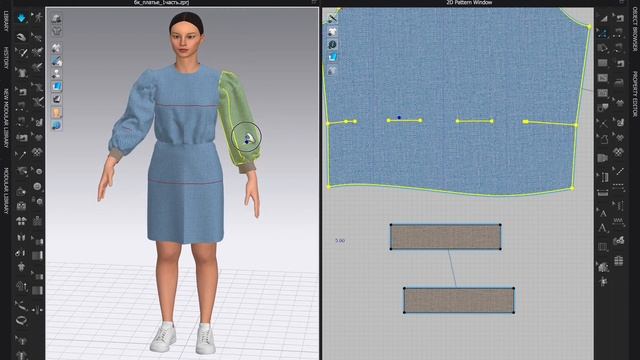Open the PROPERTY EDITOR side tab
This screenshot has width=640, height=360.
point(635,94)
